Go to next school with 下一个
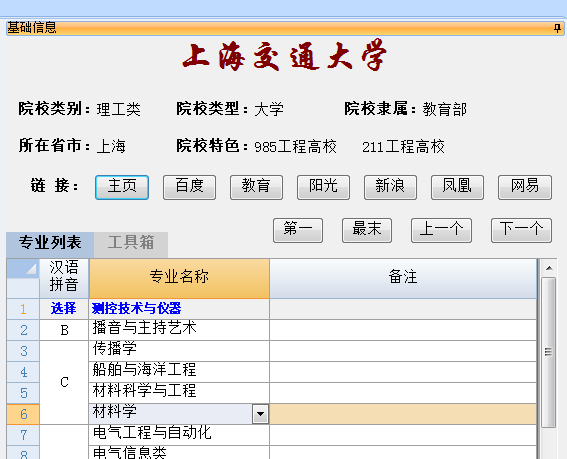 521,230
